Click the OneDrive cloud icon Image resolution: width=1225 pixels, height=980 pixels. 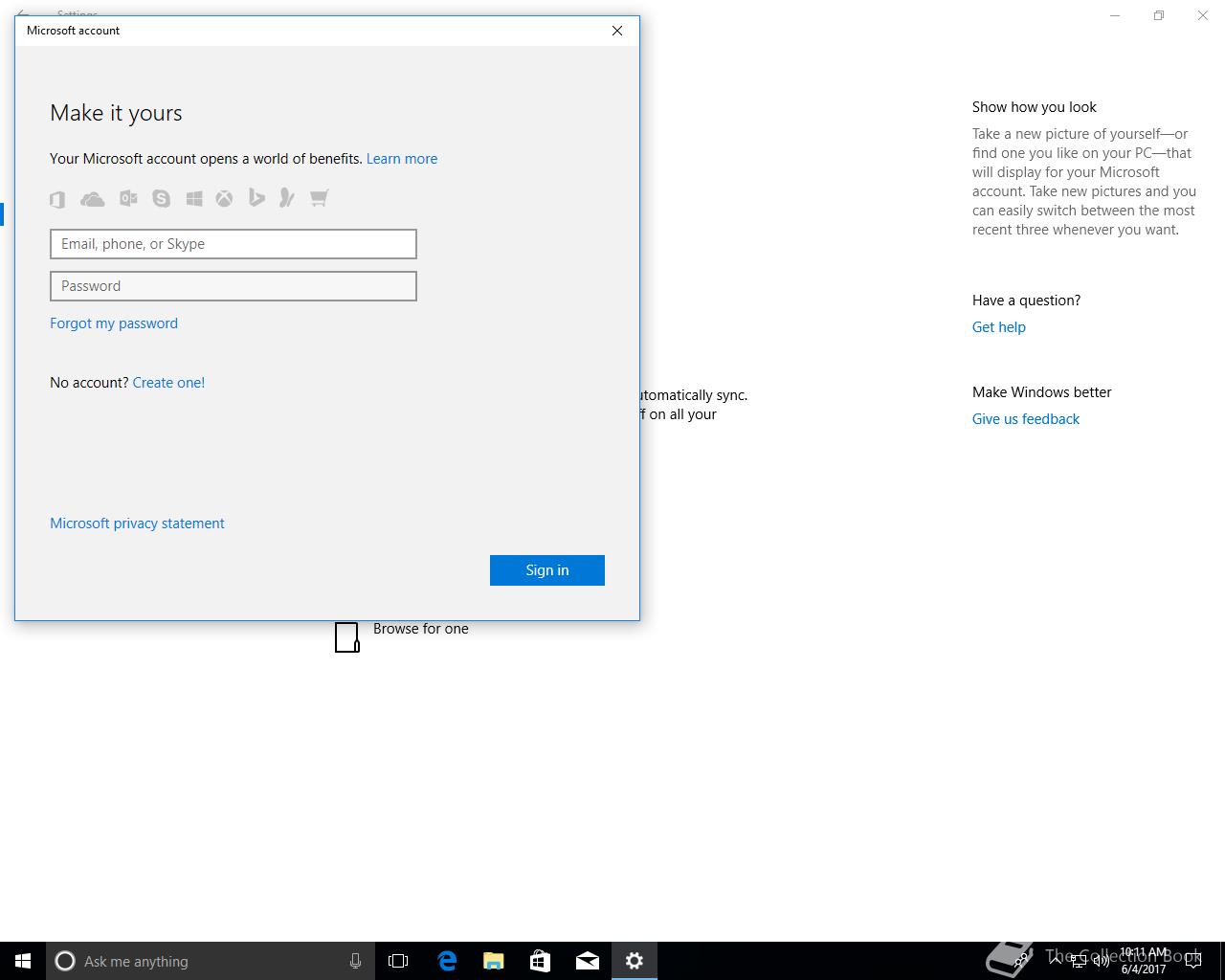[x=92, y=199]
